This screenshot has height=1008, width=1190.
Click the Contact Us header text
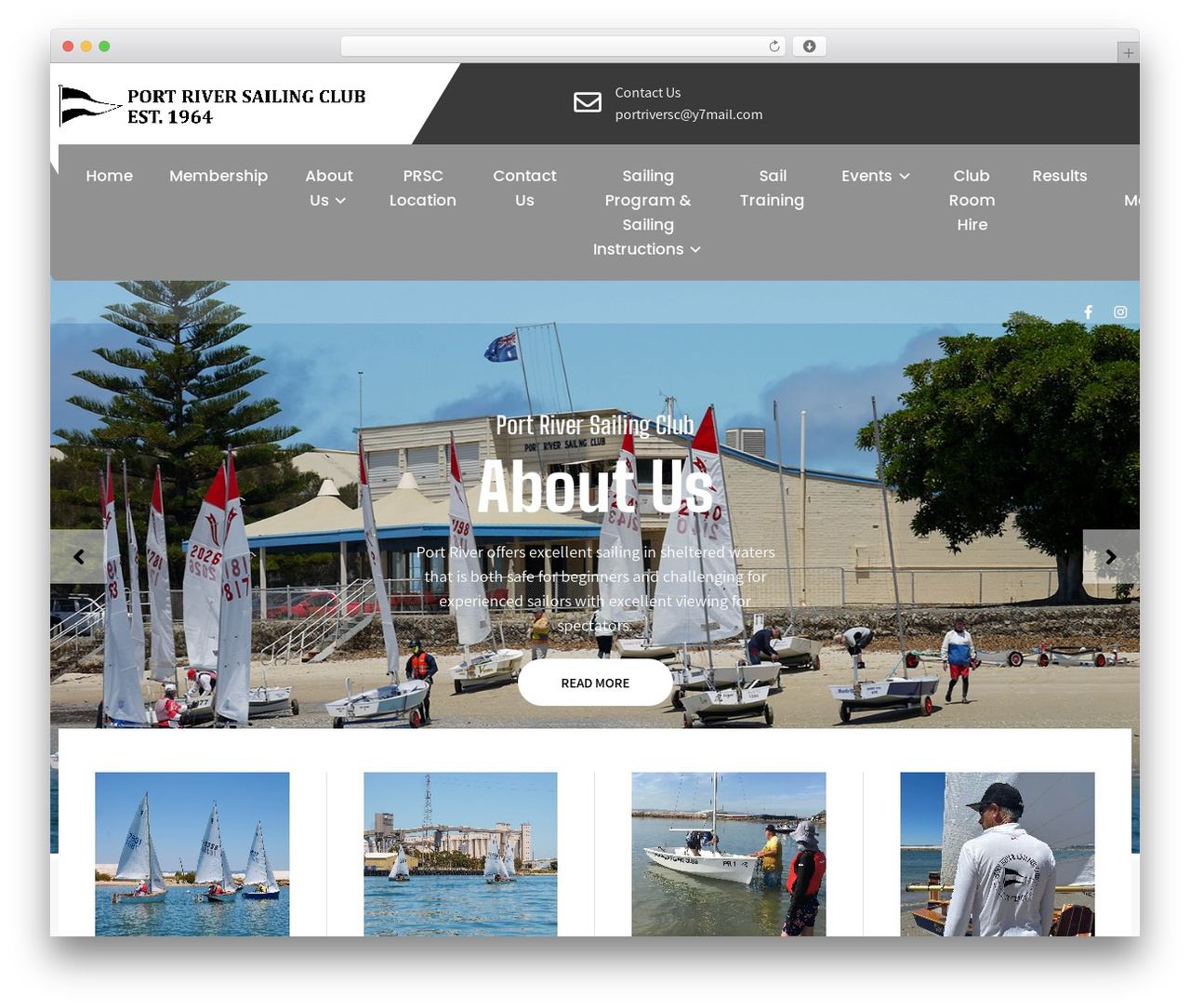[x=648, y=93]
